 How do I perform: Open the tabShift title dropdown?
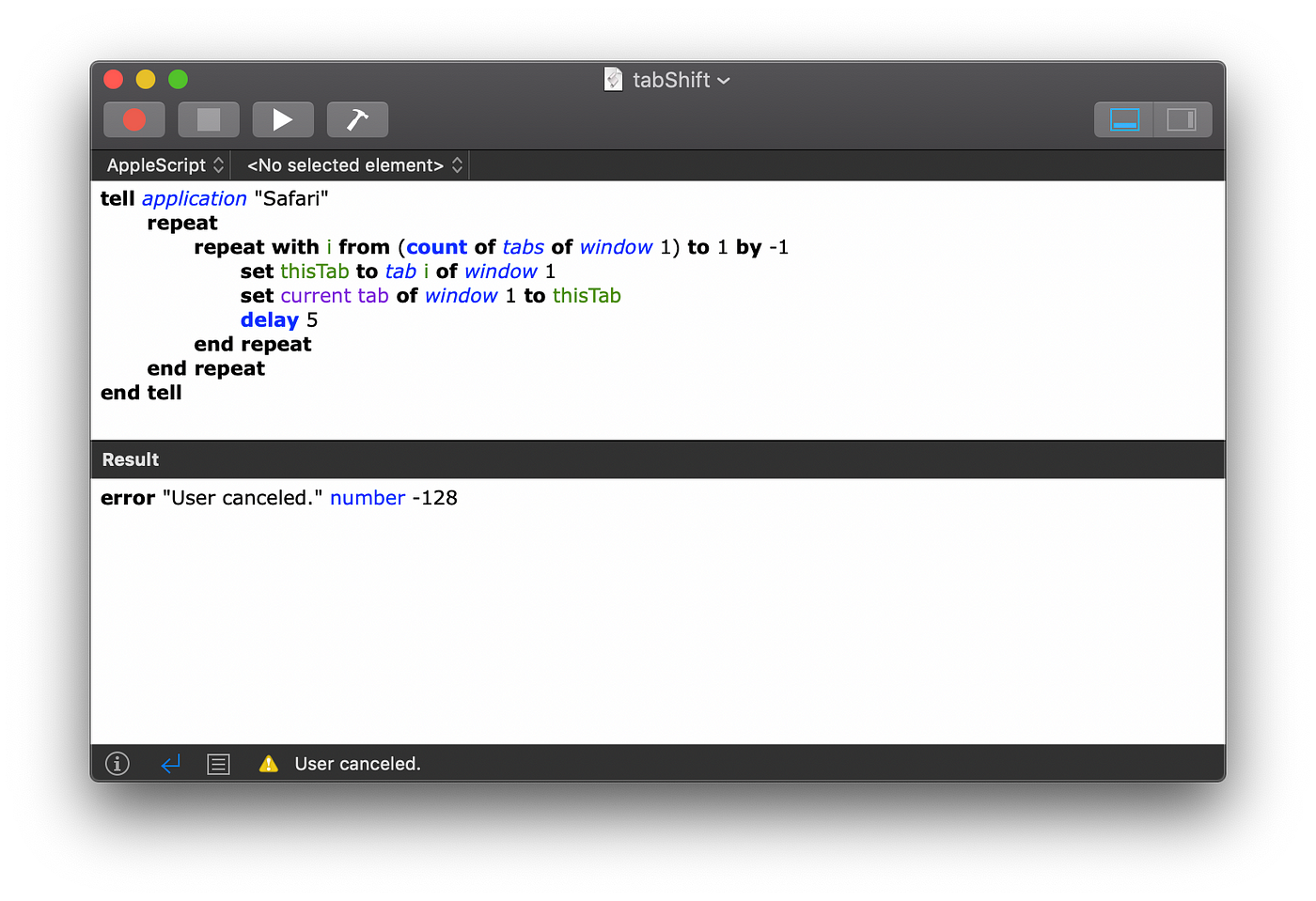[x=681, y=80]
